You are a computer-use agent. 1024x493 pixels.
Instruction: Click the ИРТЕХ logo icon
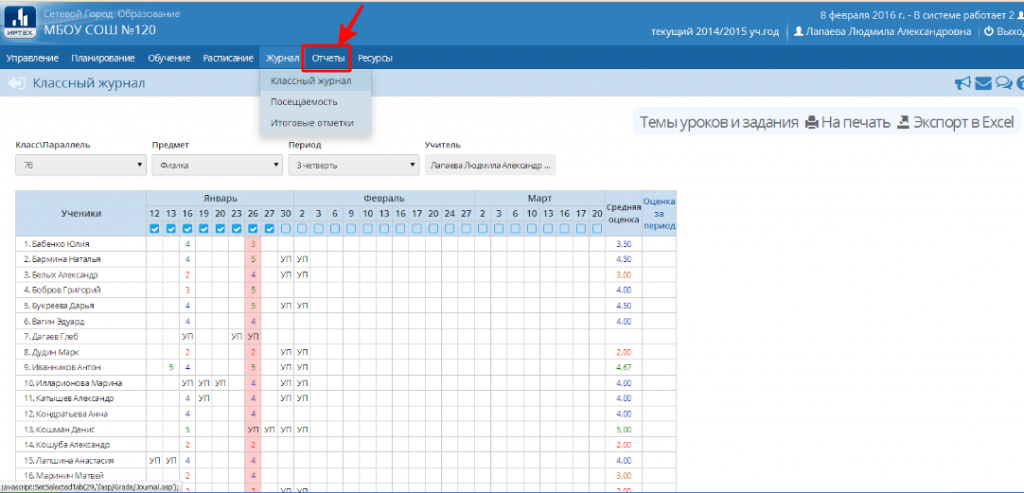20,22
